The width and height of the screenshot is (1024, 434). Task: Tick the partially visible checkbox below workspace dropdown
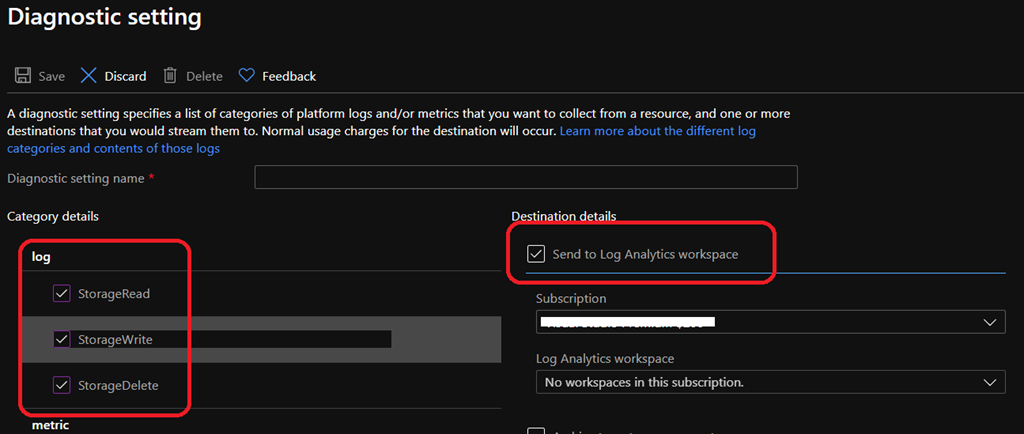[x=536, y=431]
